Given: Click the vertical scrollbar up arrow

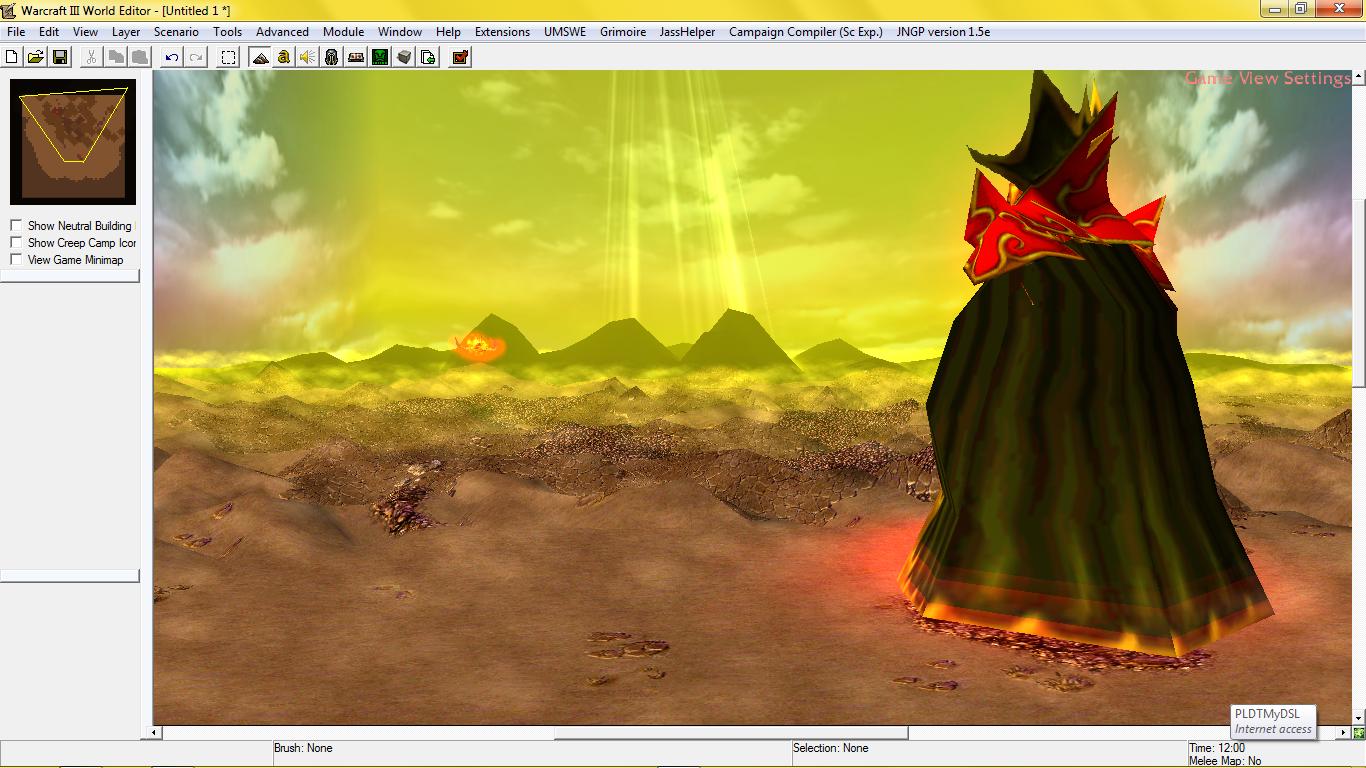Looking at the screenshot, I should (x=1359, y=76).
